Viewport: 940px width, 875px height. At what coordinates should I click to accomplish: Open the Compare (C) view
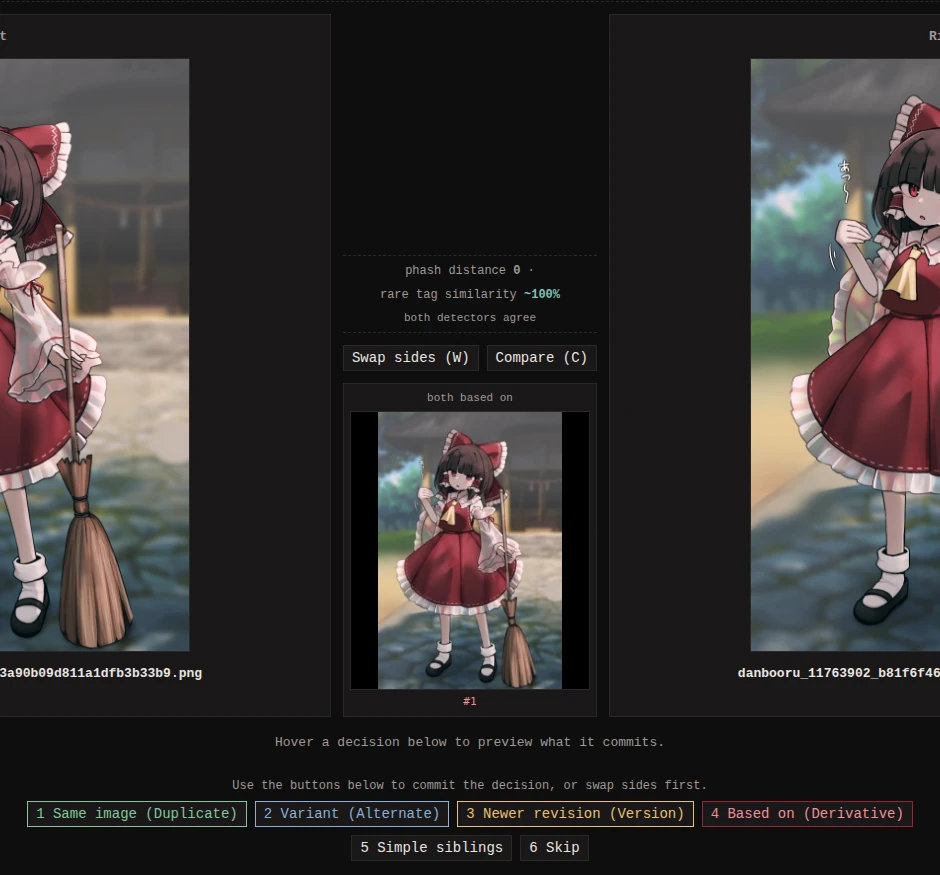541,358
